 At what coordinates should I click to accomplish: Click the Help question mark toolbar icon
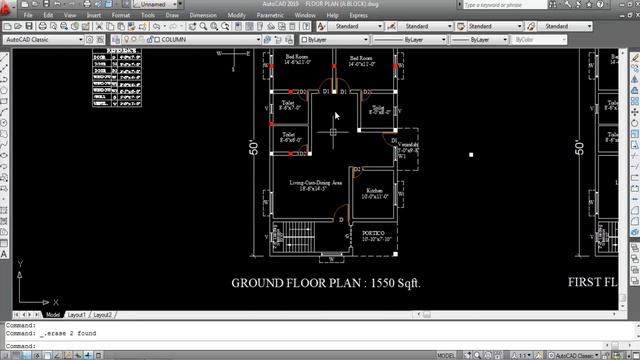pyautogui.click(x=306, y=27)
